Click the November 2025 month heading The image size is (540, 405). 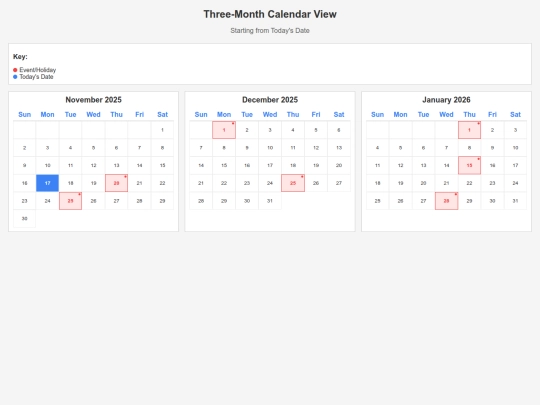tap(93, 100)
